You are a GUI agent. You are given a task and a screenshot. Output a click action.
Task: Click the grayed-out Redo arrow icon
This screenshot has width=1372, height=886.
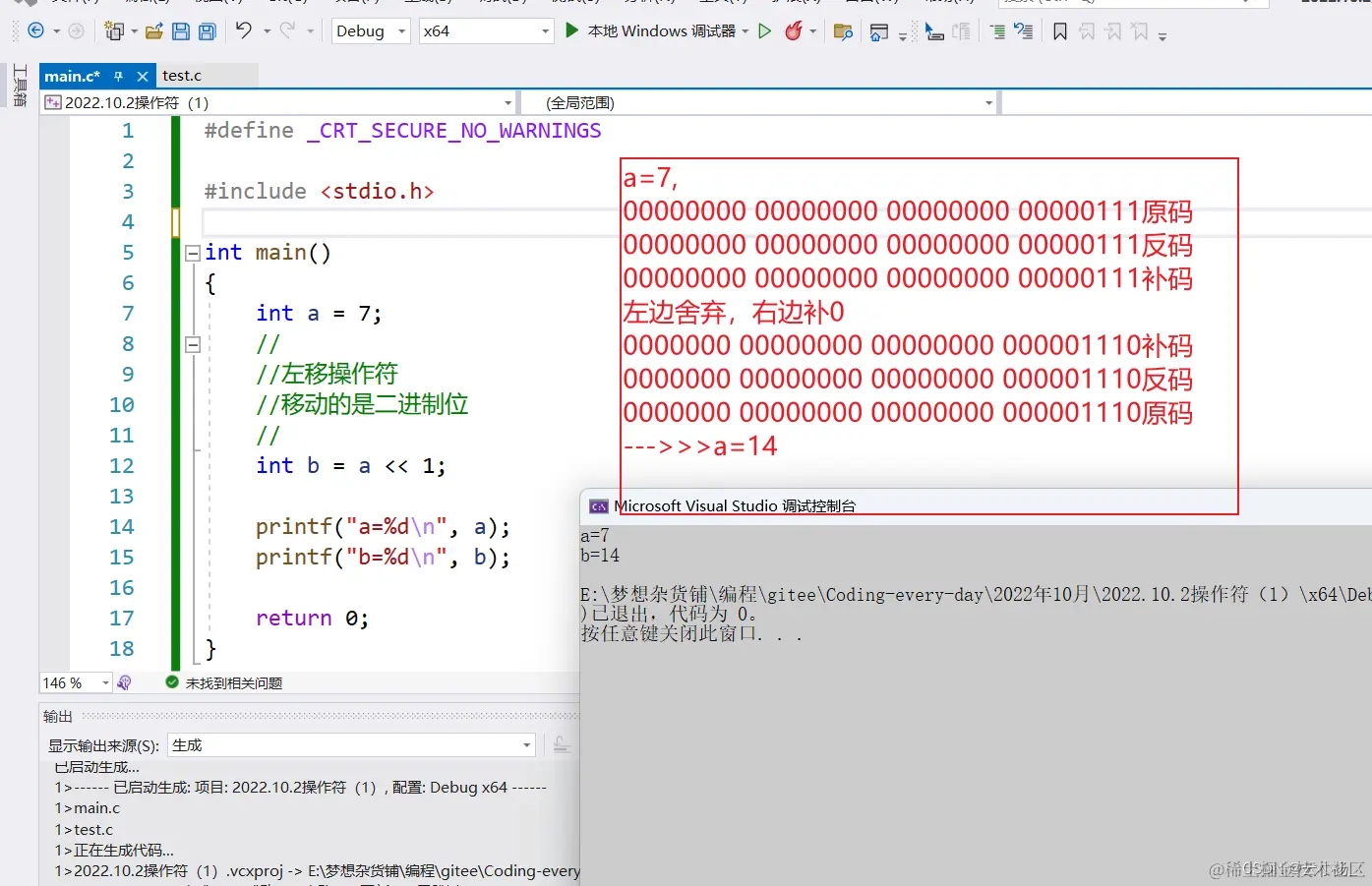coord(287,30)
